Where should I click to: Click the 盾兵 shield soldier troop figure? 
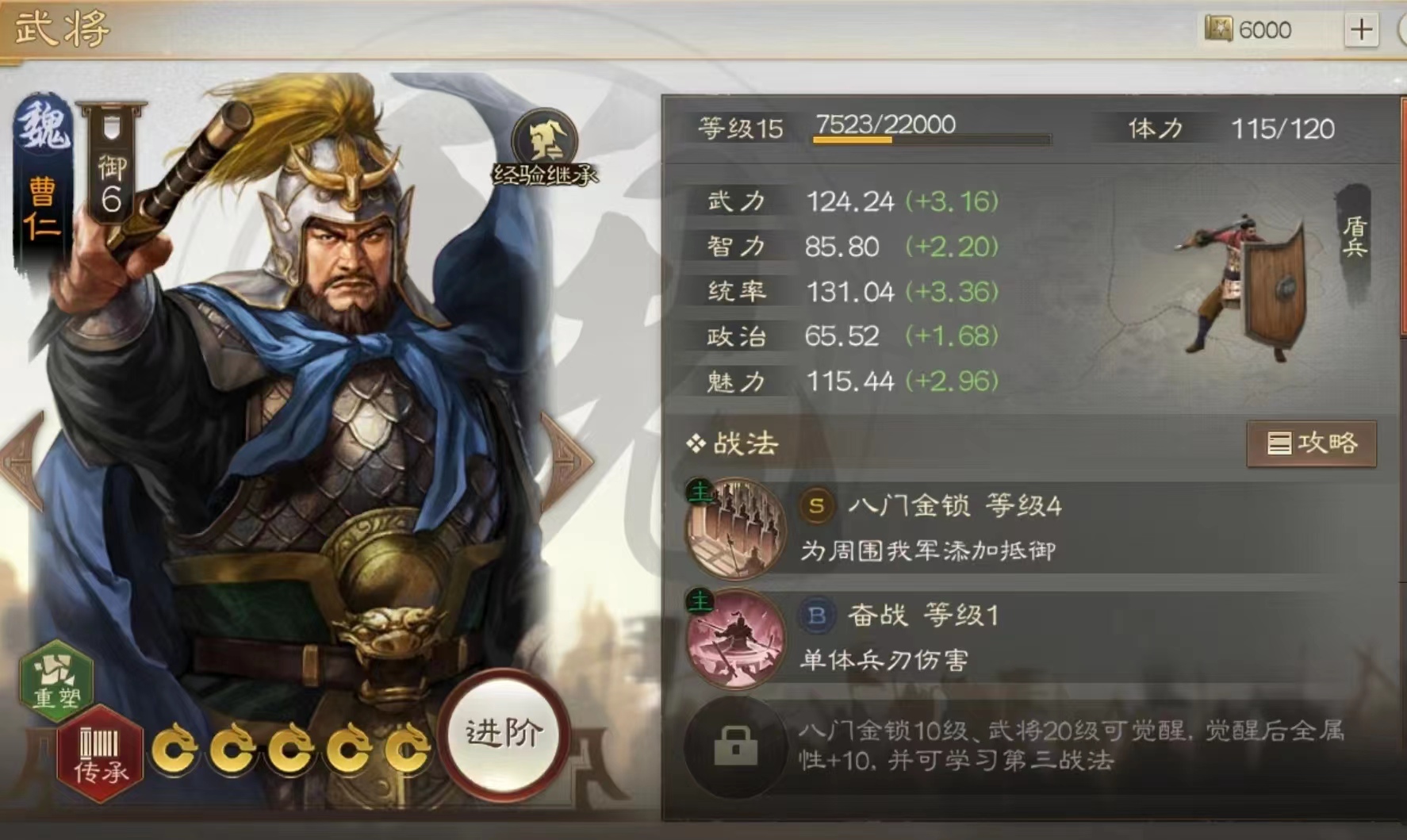(x=1241, y=286)
